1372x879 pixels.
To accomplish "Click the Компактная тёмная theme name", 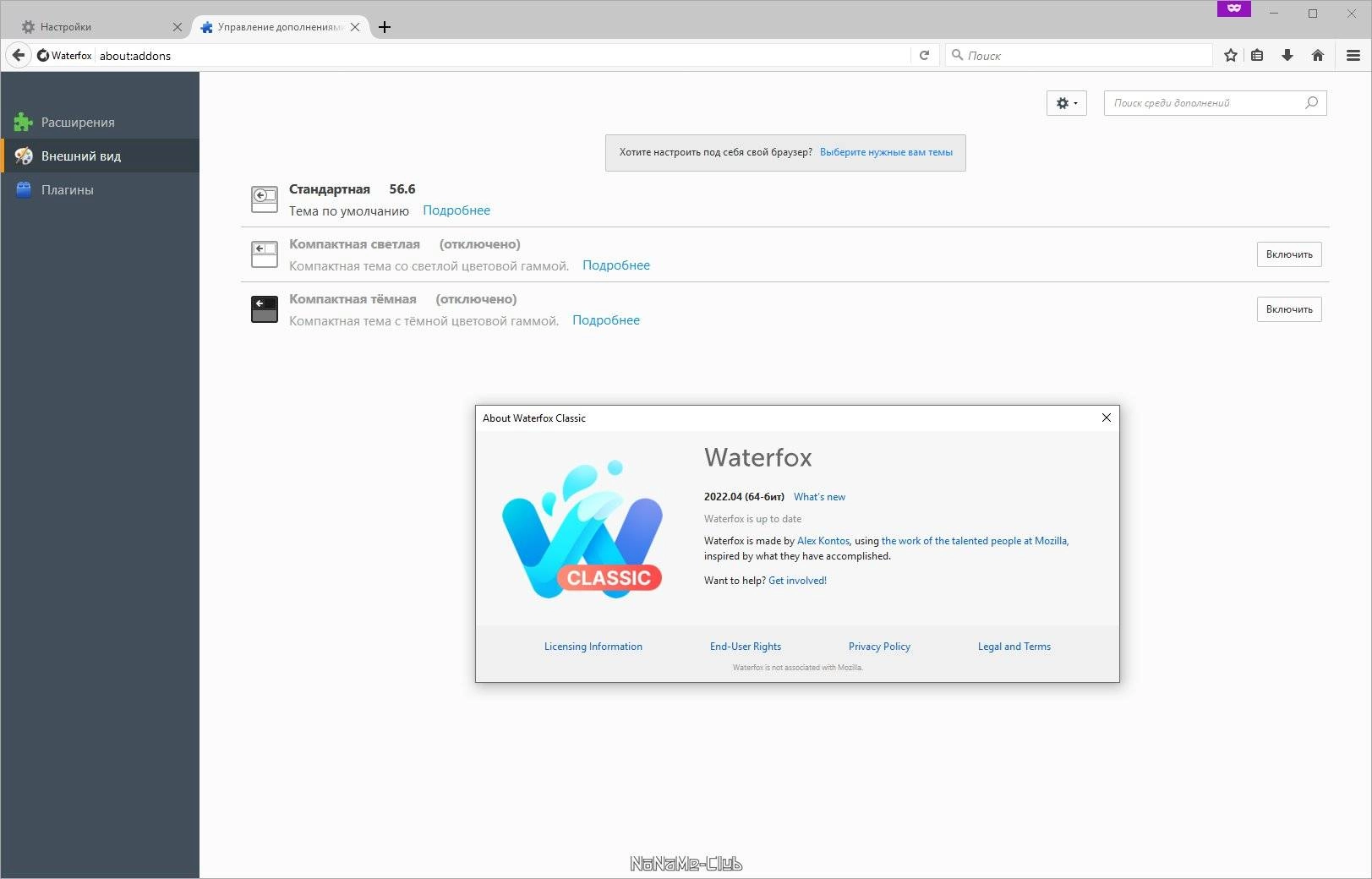I will pyautogui.click(x=353, y=299).
